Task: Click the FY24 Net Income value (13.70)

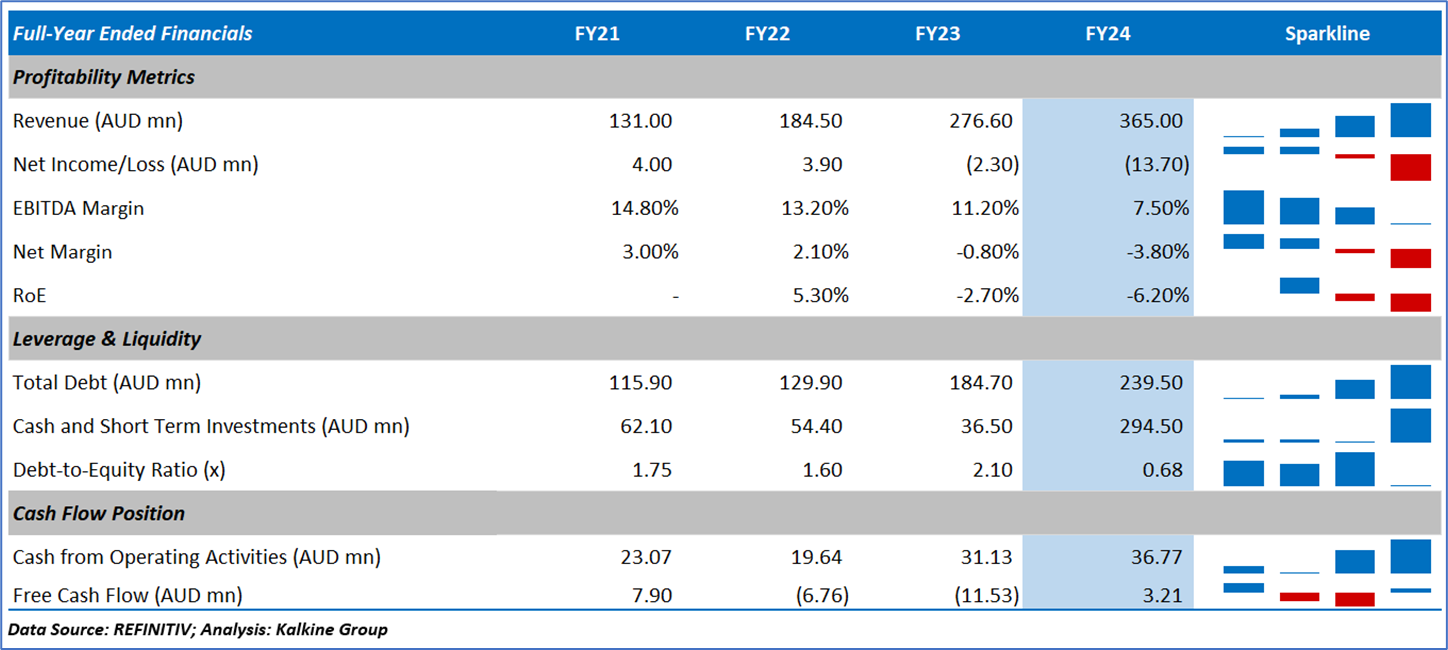Action: click(x=1150, y=165)
